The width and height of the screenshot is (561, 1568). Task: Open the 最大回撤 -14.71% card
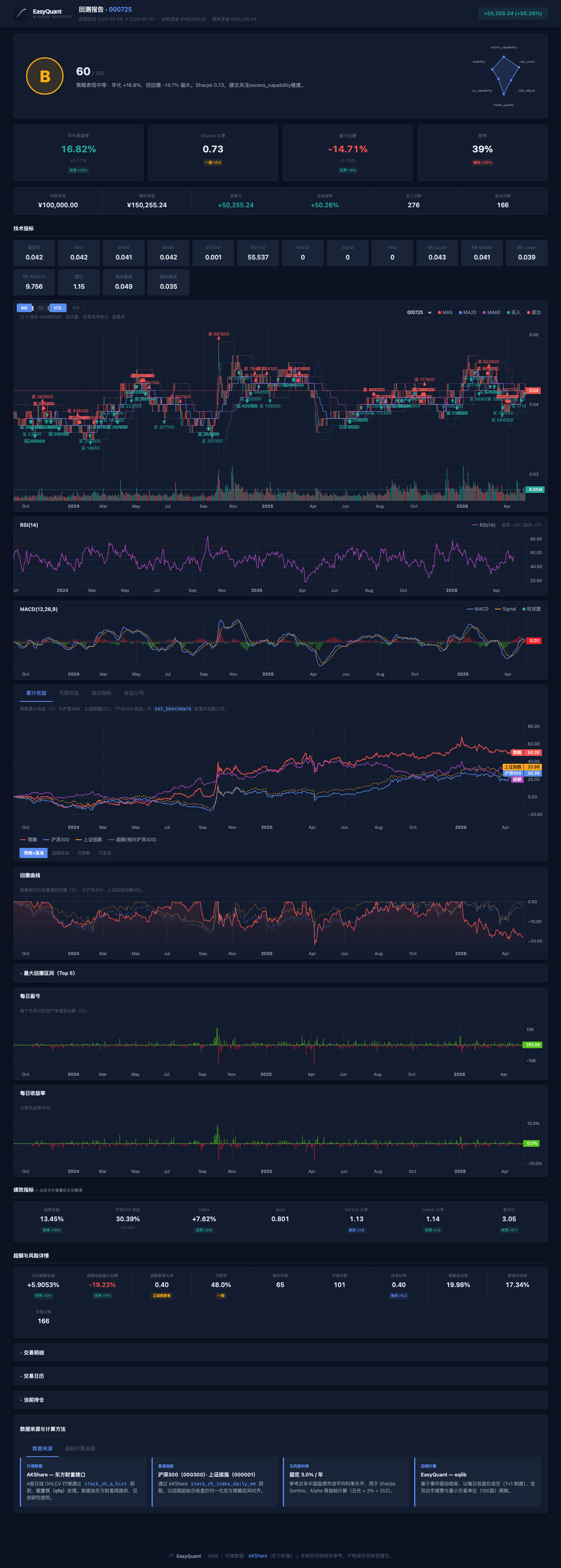[348, 153]
